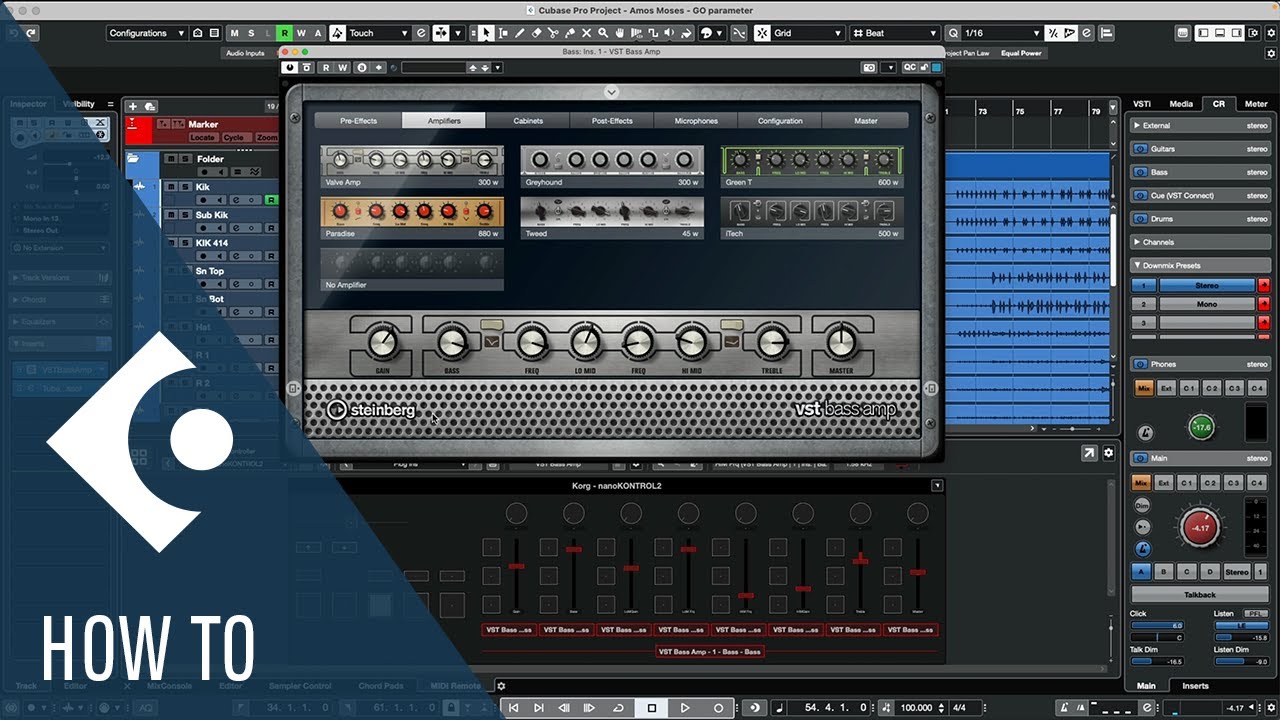Enable the Bass channel in Control Room
Viewport: 1280px width, 720px height.
[x=1139, y=172]
